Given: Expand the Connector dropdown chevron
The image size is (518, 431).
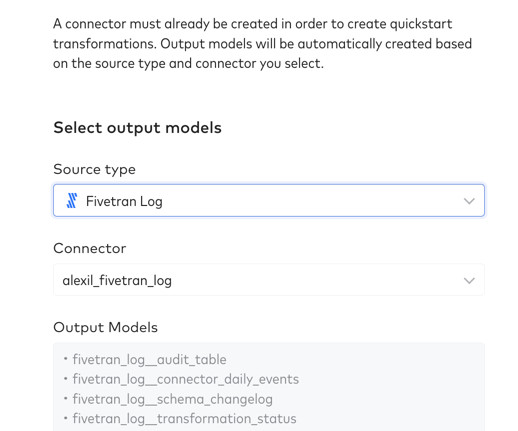Looking at the screenshot, I should click(469, 280).
